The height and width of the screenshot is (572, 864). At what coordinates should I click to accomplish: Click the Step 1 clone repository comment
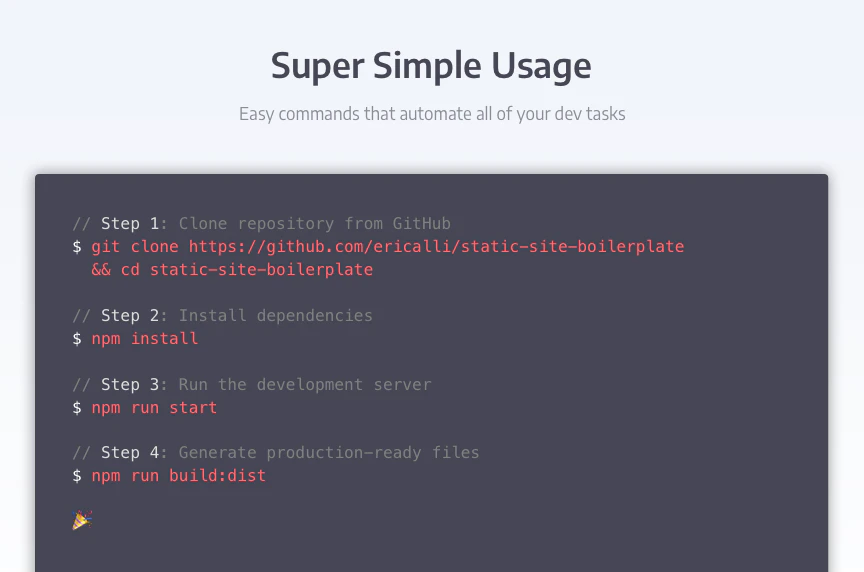[262, 224]
